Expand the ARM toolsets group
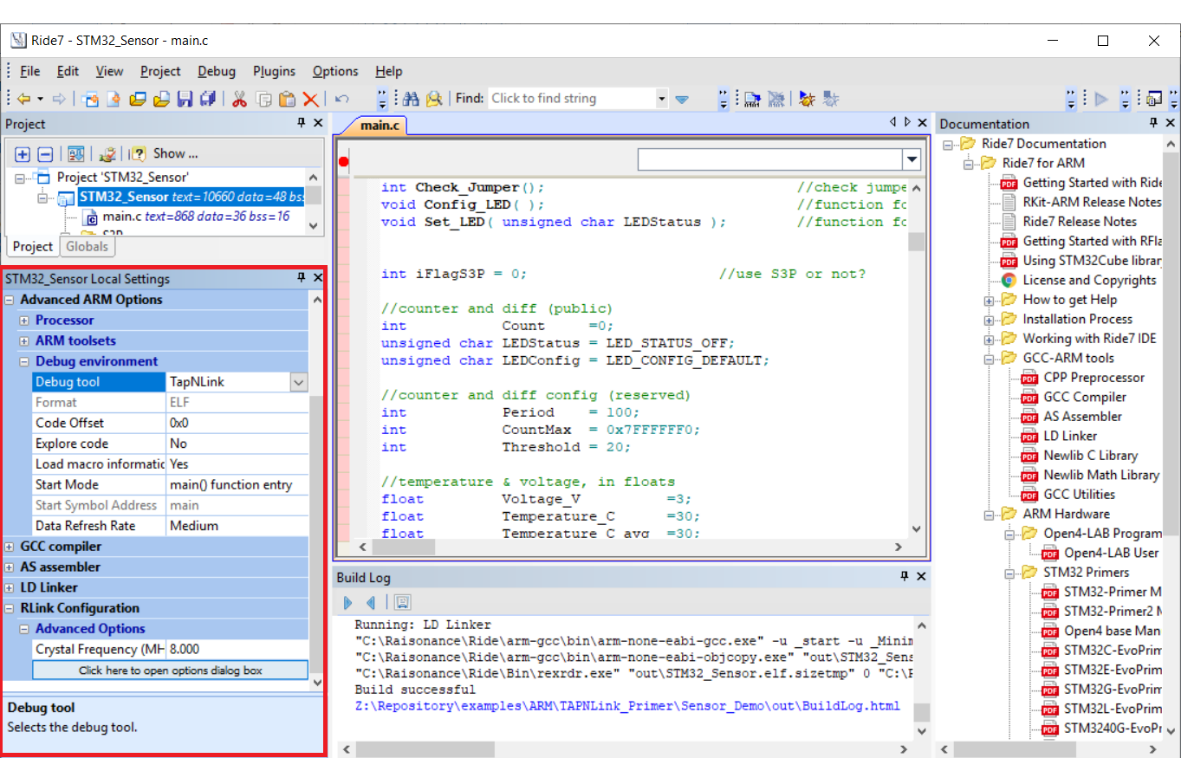The image size is (1181, 758). point(24,341)
